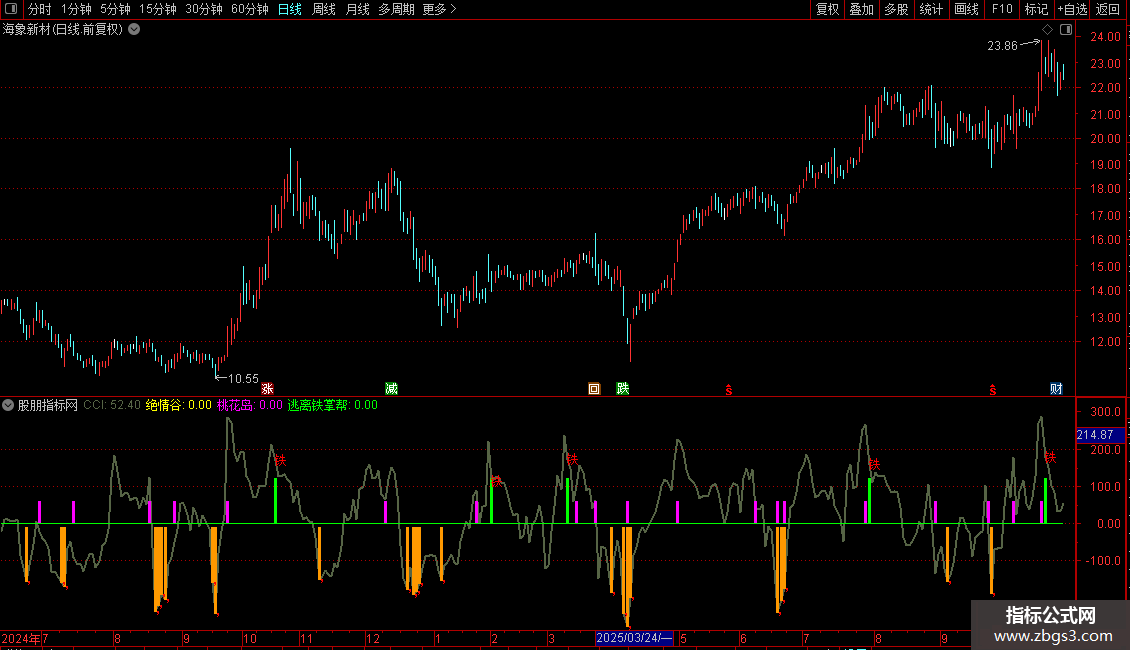Open the 统计 statistics tool
Viewport: 1130px width, 650px height.
click(x=931, y=9)
